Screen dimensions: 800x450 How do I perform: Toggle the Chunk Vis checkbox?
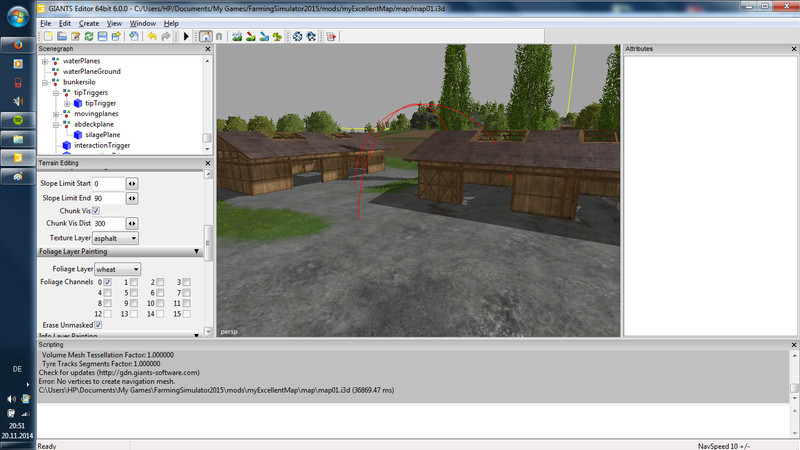pyautogui.click(x=96, y=211)
